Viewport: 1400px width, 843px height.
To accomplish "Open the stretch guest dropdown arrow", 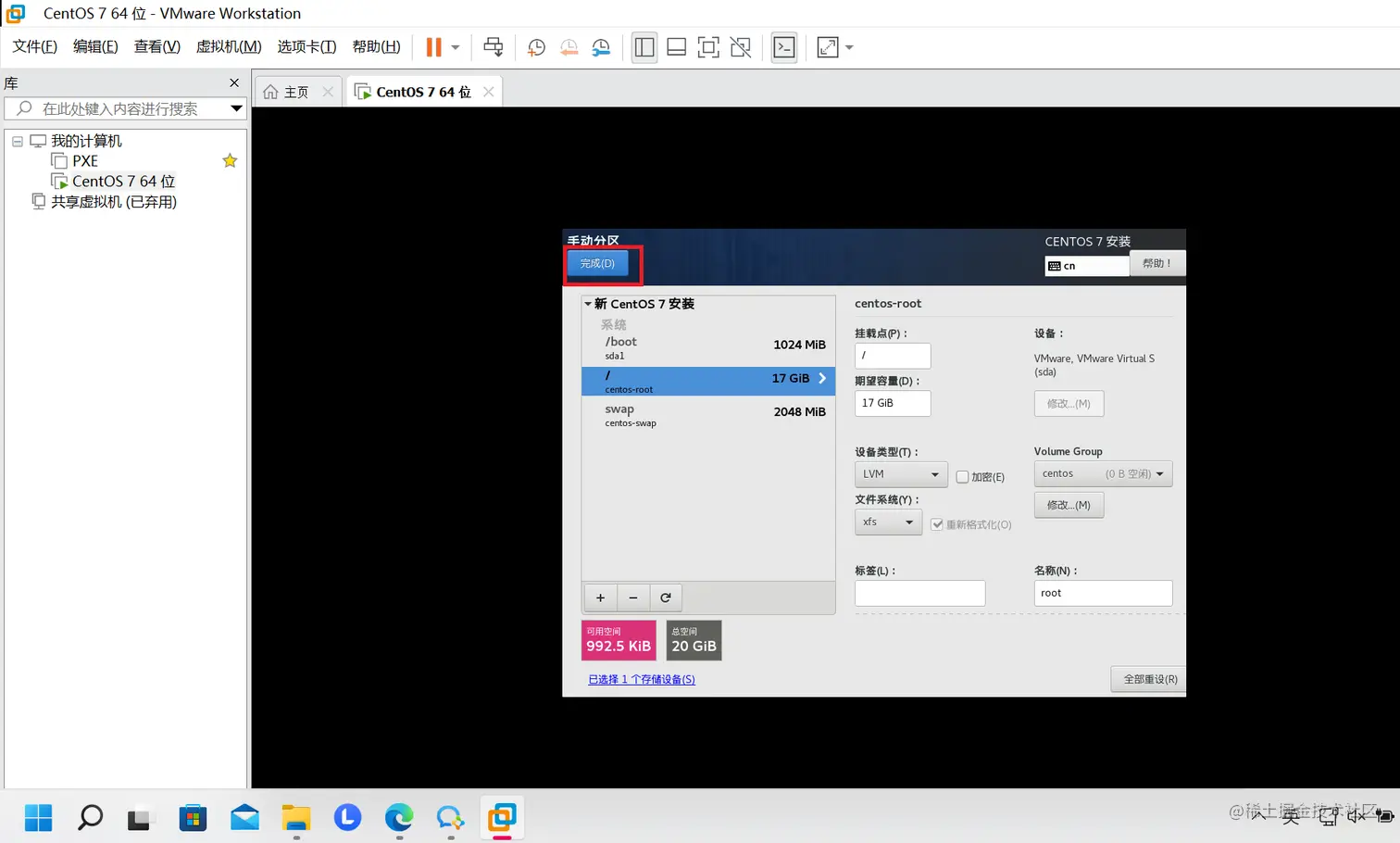I will click(x=849, y=47).
